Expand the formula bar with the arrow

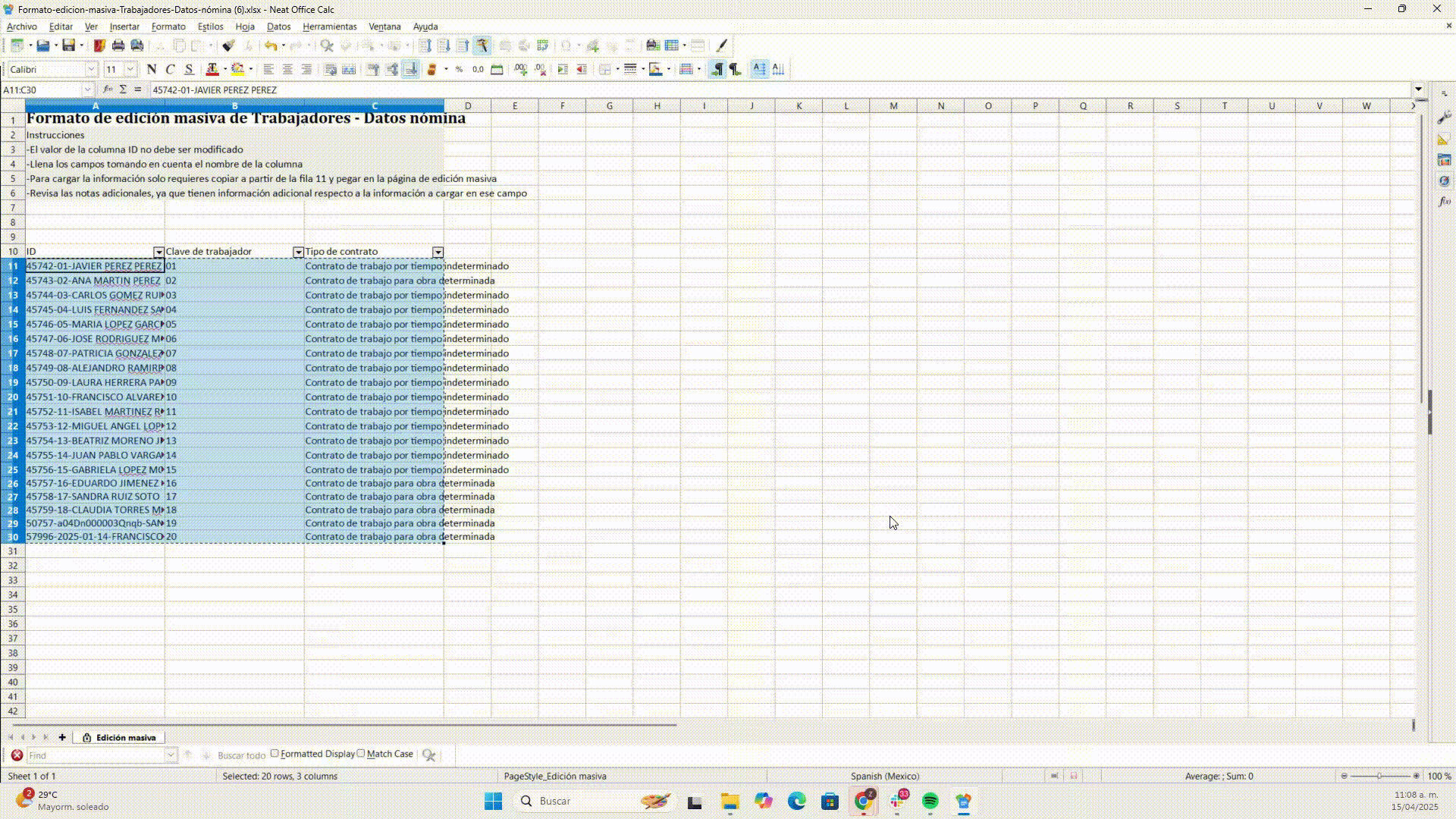(x=1418, y=89)
